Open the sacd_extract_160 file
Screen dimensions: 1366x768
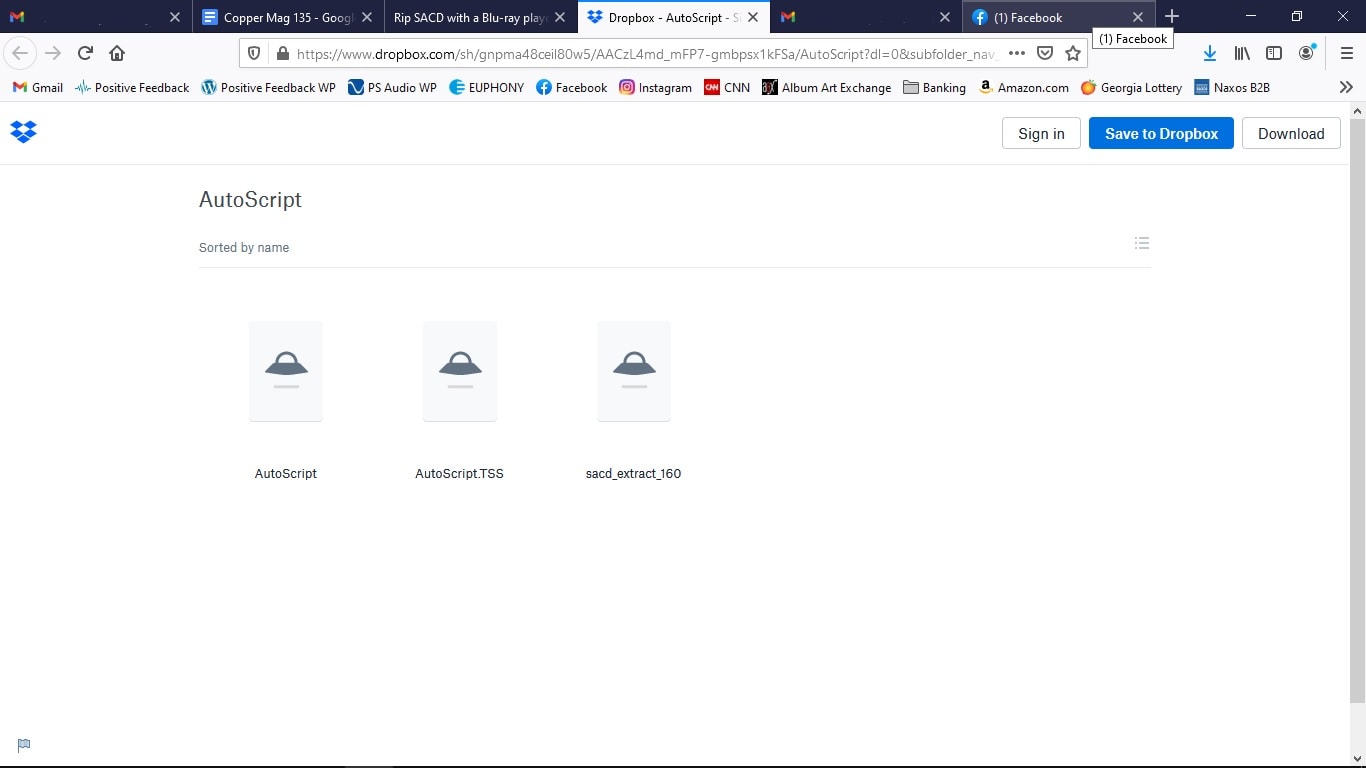tap(633, 371)
